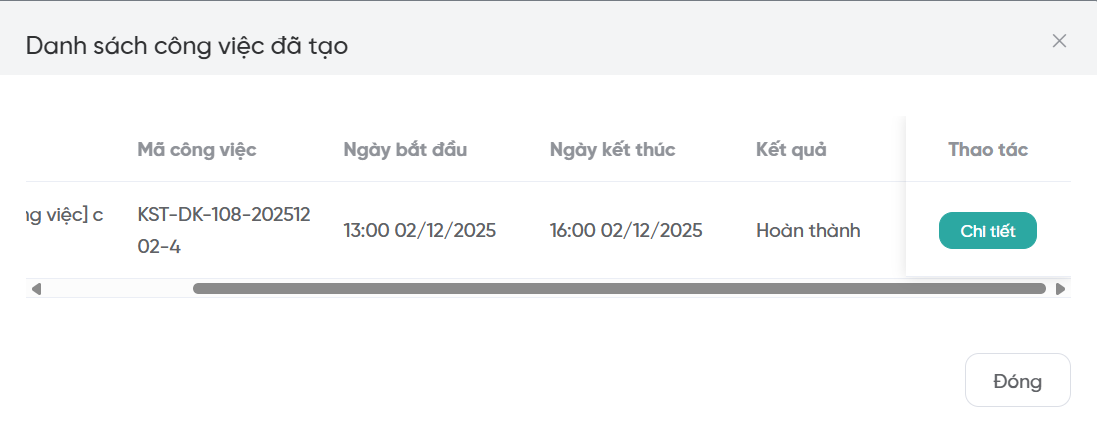Click the dialog title Danh sách công việc đã tạo
Image resolution: width=1097 pixels, height=432 pixels.
pos(187,45)
